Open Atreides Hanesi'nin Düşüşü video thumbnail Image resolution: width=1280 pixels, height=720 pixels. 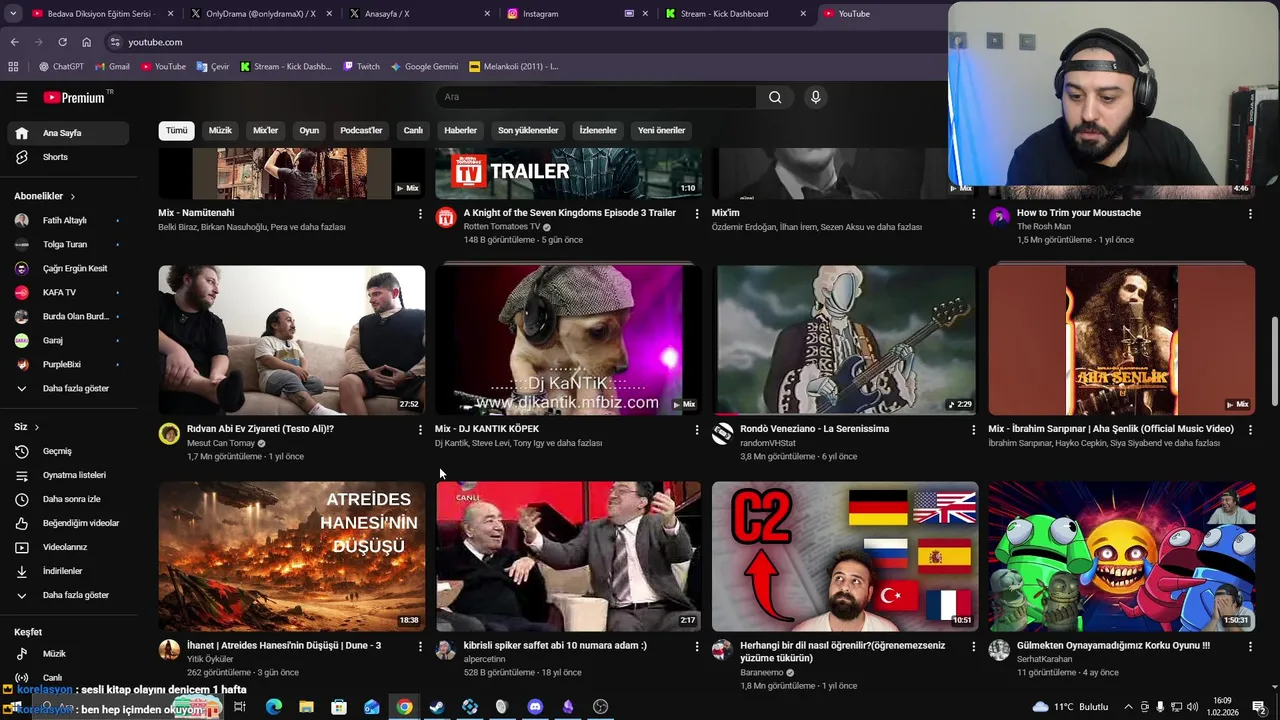point(291,556)
